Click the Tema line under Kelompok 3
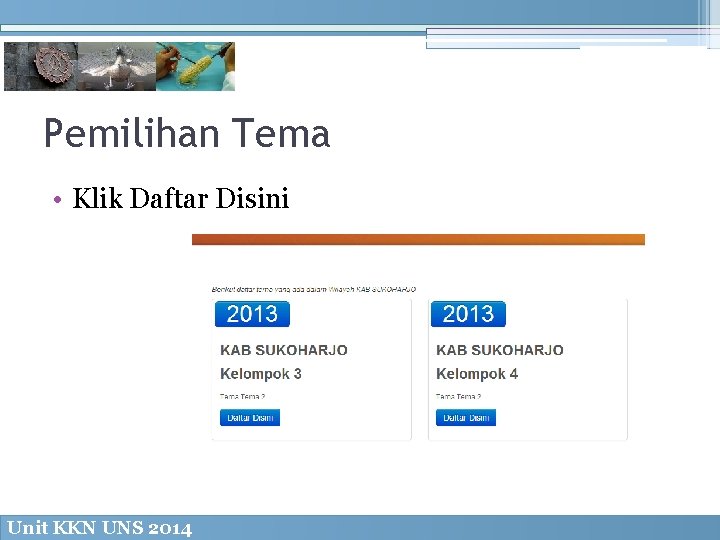The height and width of the screenshot is (540, 720). tap(242, 396)
